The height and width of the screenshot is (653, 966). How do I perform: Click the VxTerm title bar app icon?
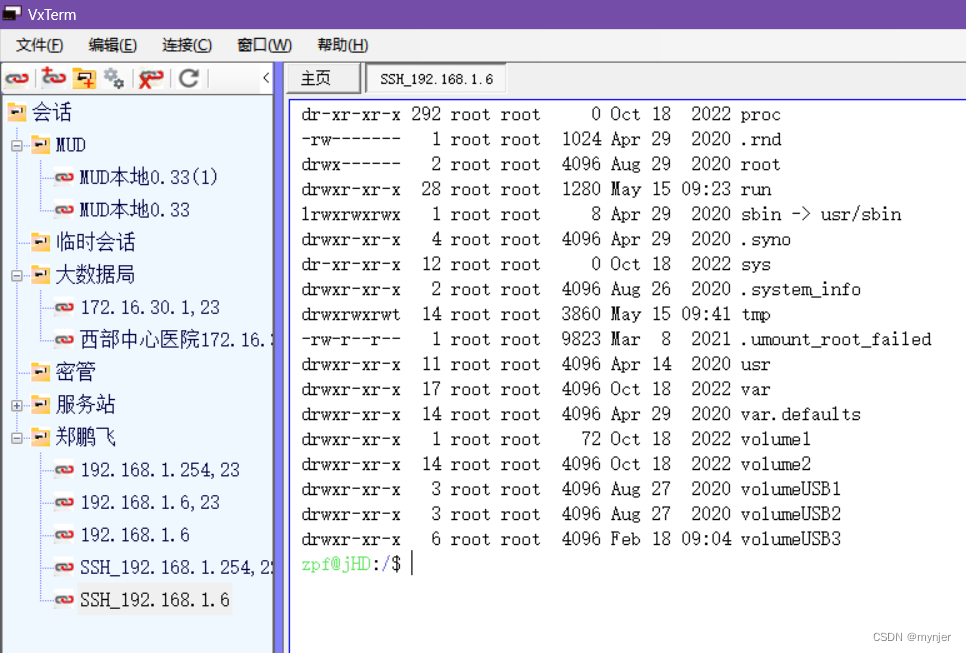tap(12, 13)
